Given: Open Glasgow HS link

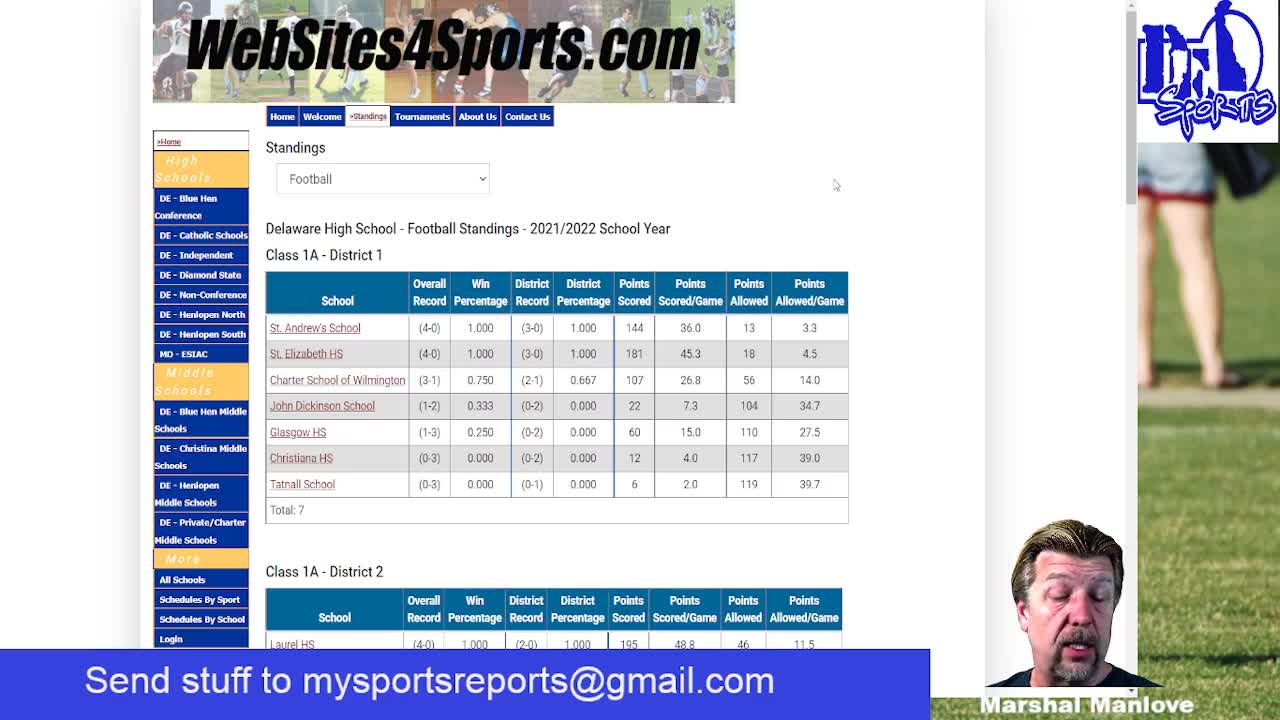Looking at the screenshot, I should 298,432.
